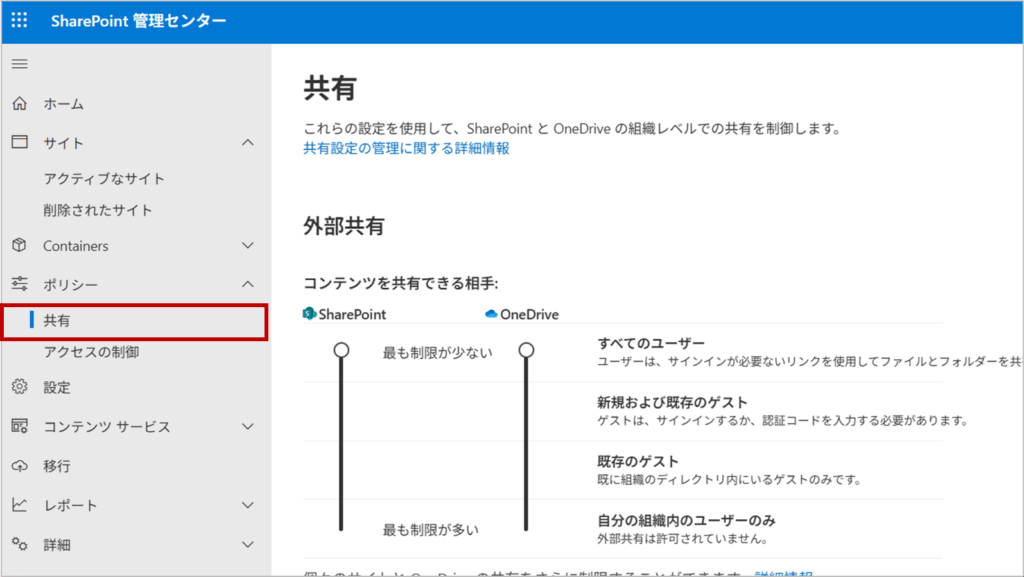Click the 最も制限が多い label
This screenshot has width=1024, height=577.
[430, 529]
